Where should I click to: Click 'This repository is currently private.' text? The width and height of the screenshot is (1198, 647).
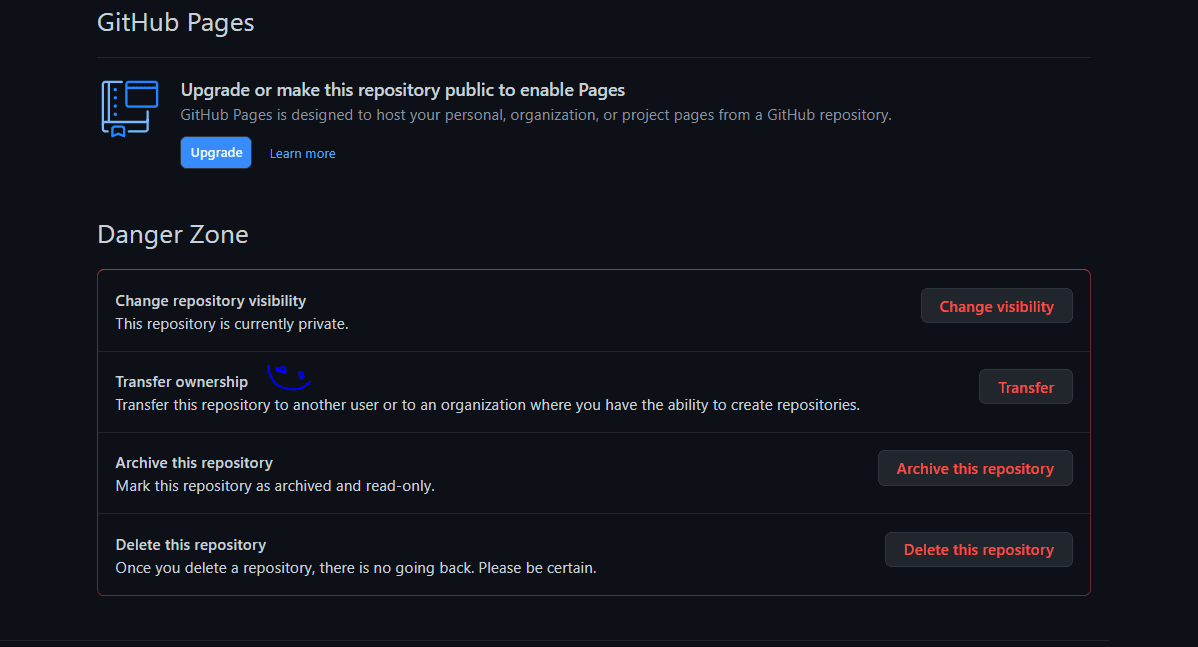click(232, 324)
